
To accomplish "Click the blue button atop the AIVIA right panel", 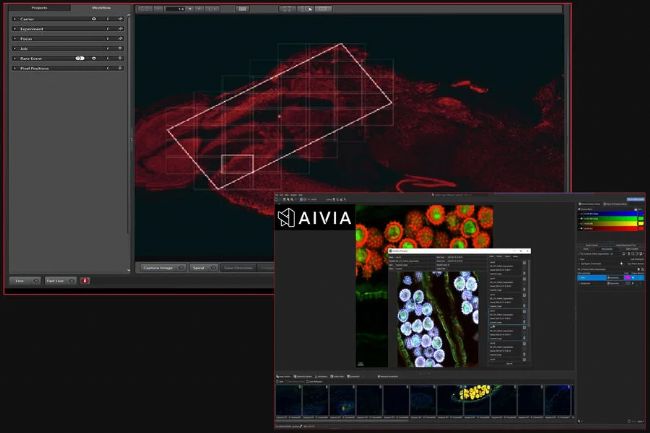I will pos(635,199).
